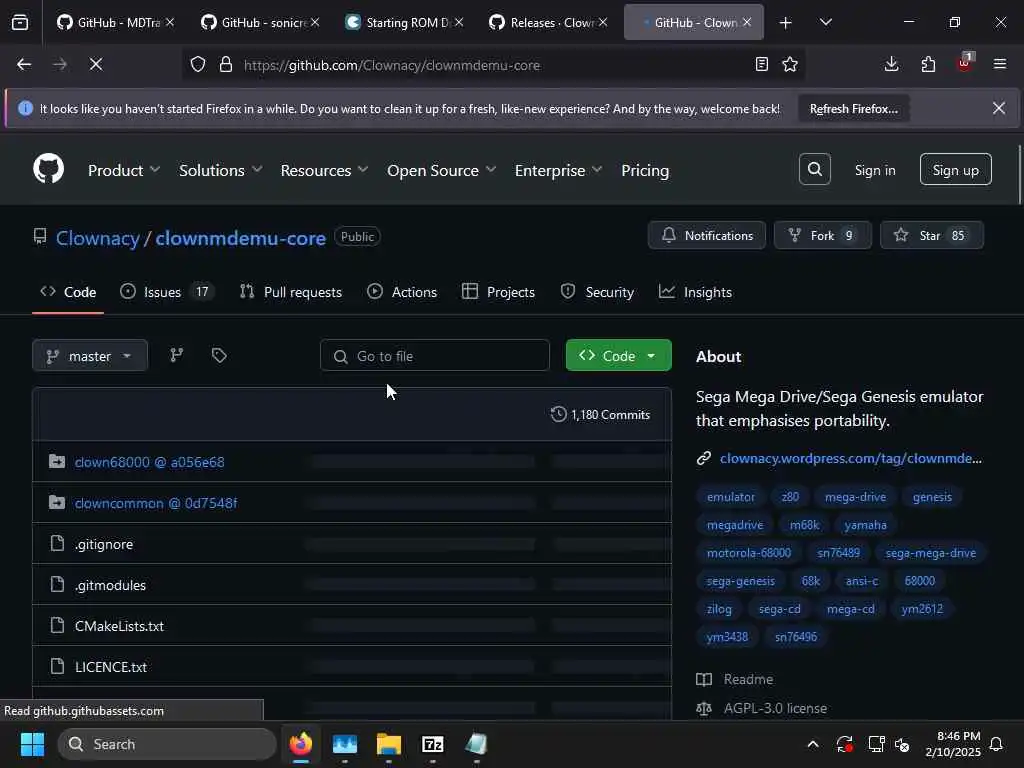Viewport: 1024px width, 768px height.
Task: Open the Firefox application menu
Action: (1000, 64)
